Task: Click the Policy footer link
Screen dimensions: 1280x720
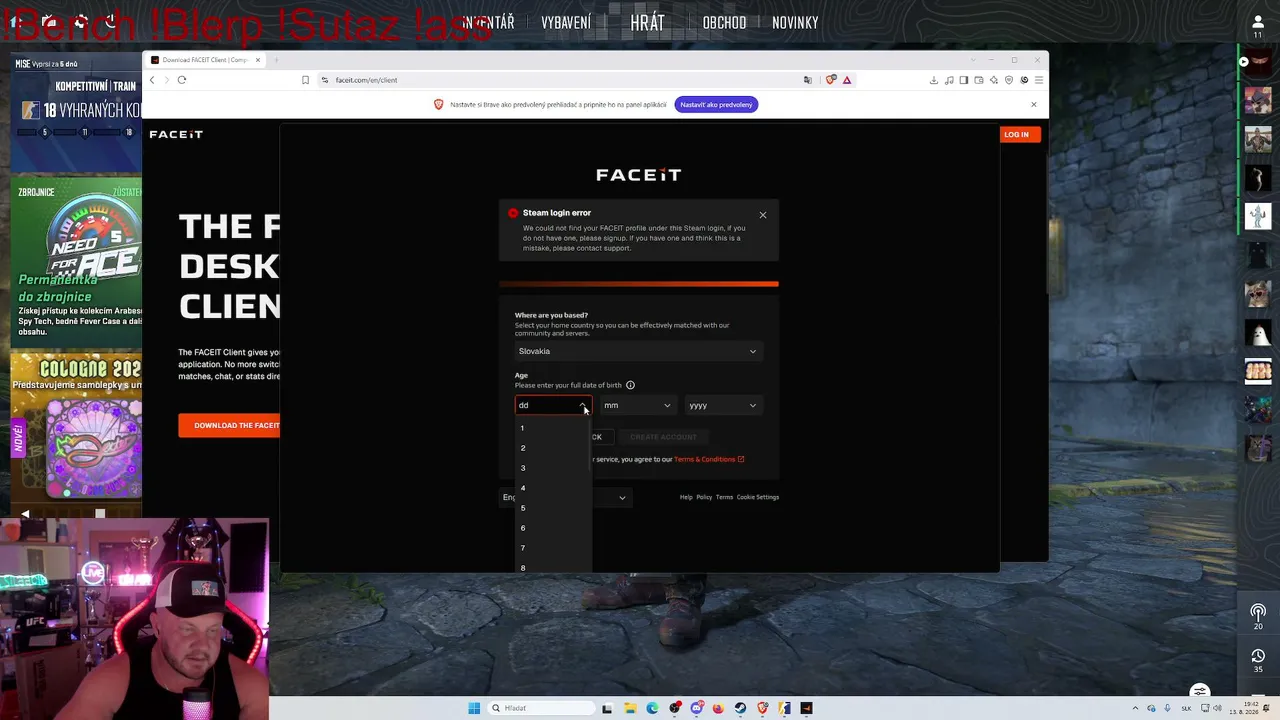Action: 704,497
